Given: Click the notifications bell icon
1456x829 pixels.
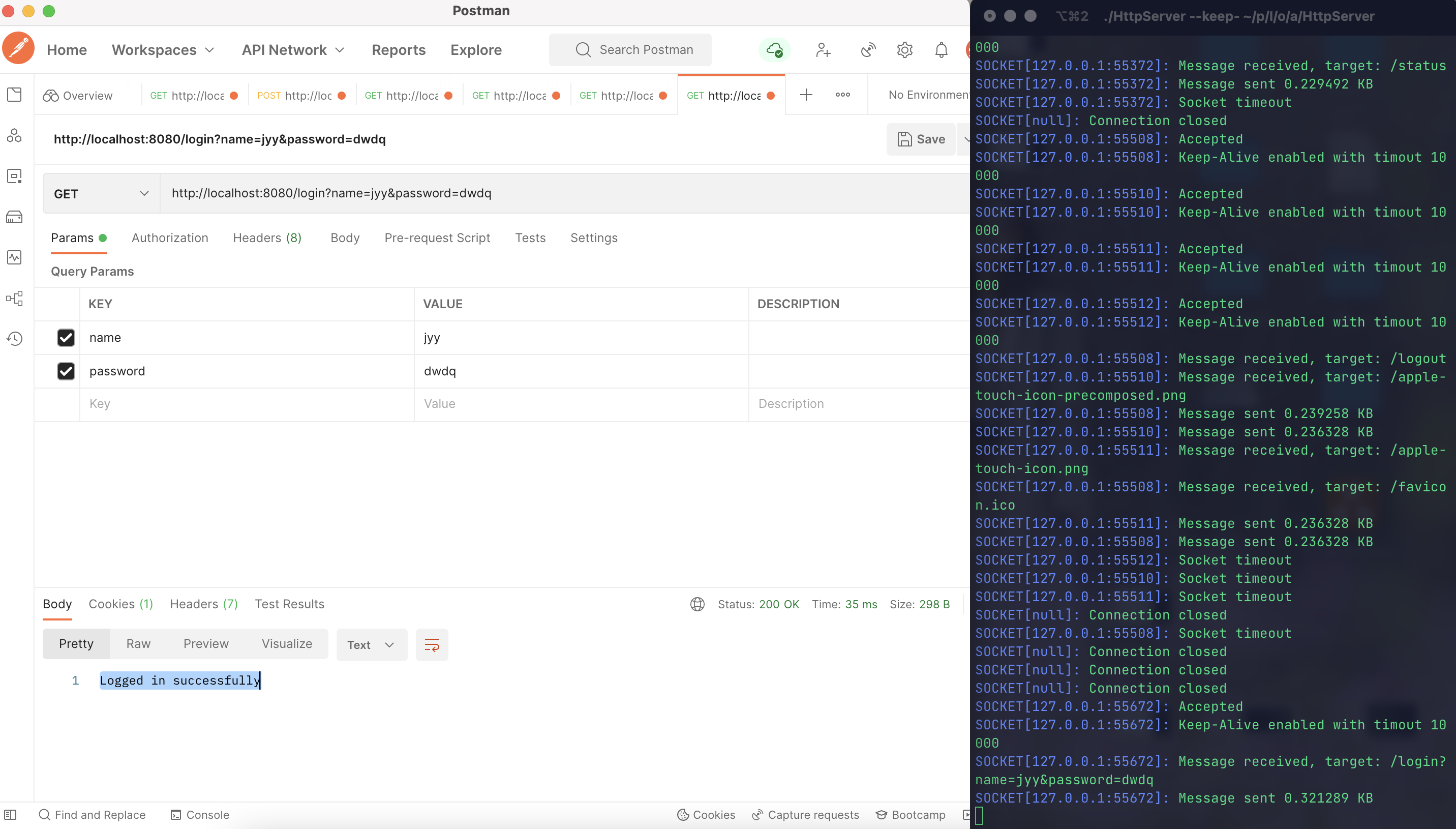Looking at the screenshot, I should click(x=941, y=50).
